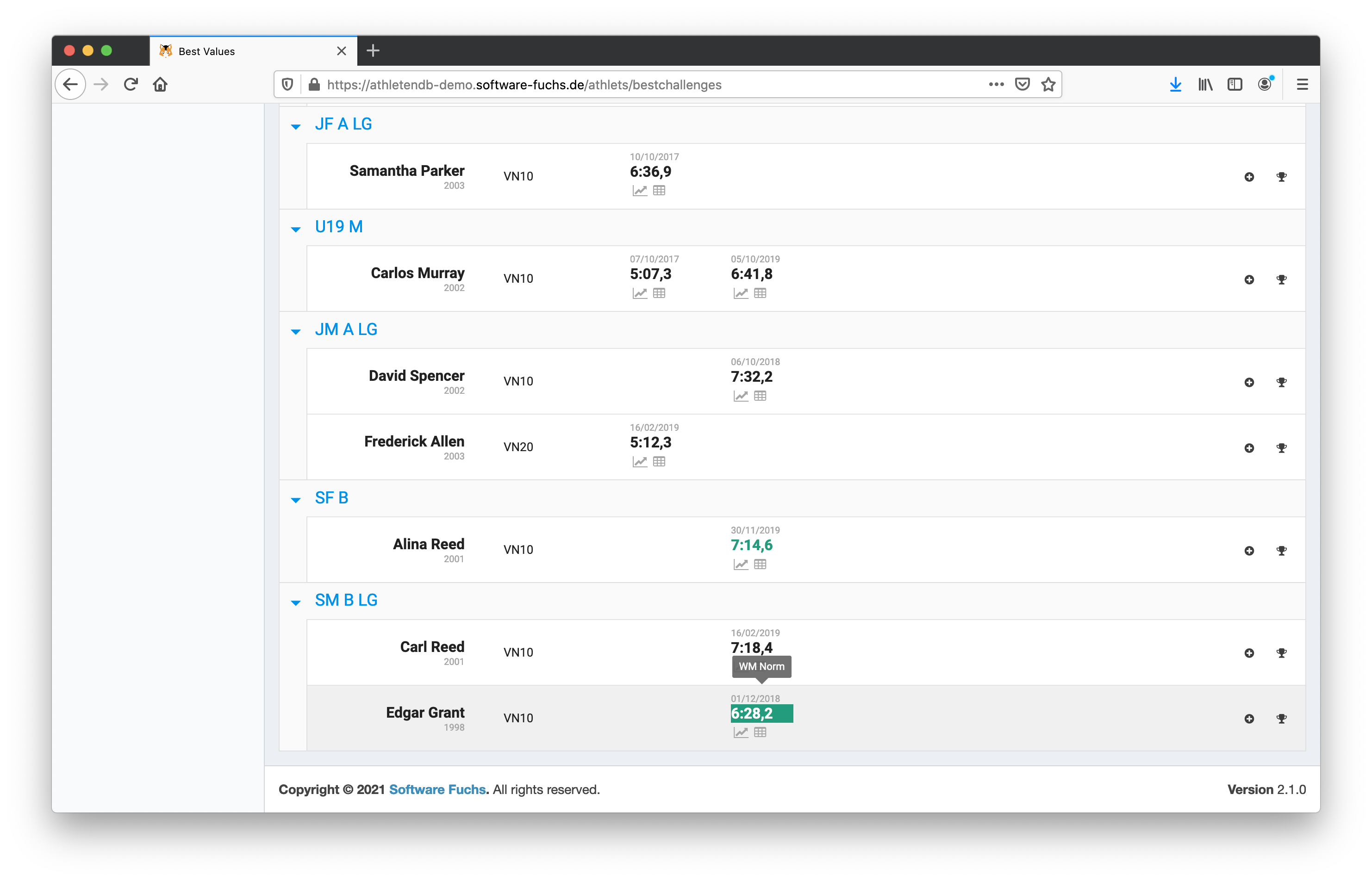Click the SF B group heading

(331, 498)
